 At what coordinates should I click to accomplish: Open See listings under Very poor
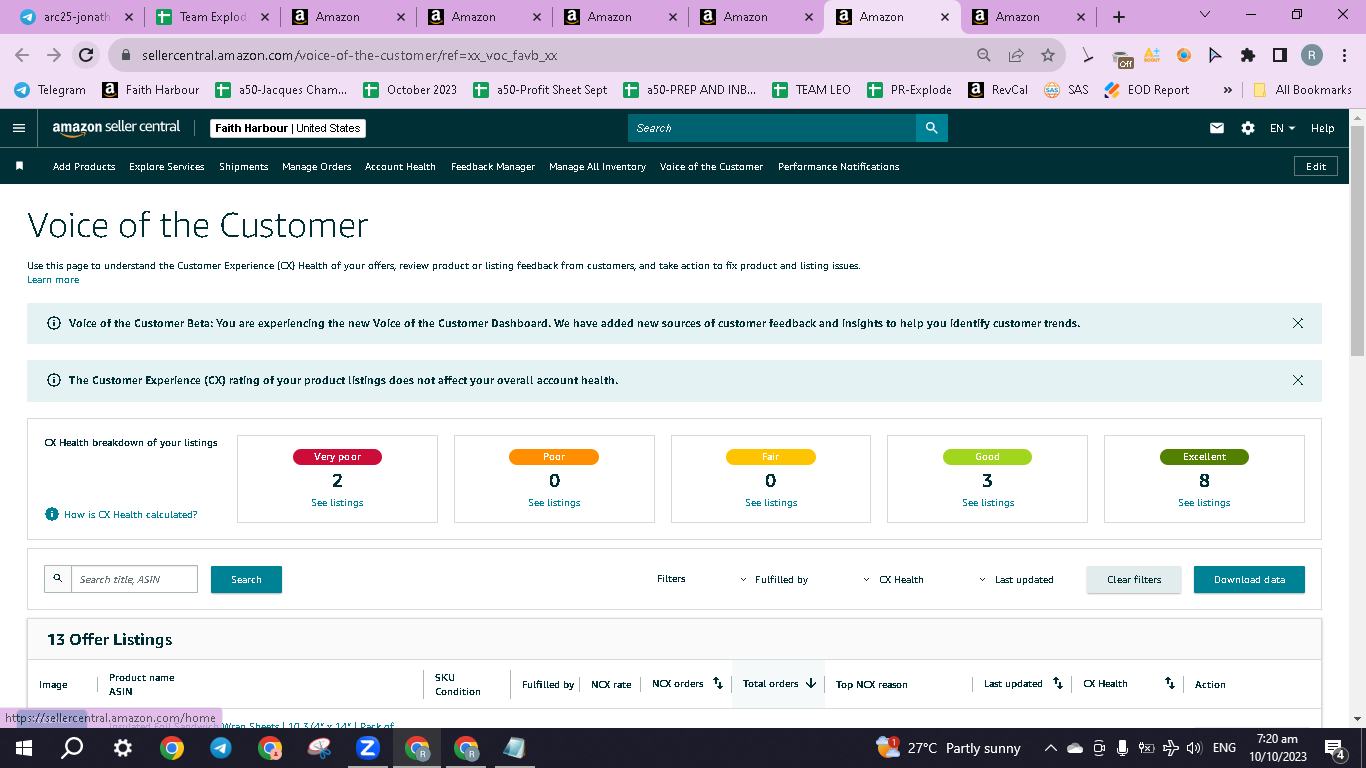click(x=337, y=503)
